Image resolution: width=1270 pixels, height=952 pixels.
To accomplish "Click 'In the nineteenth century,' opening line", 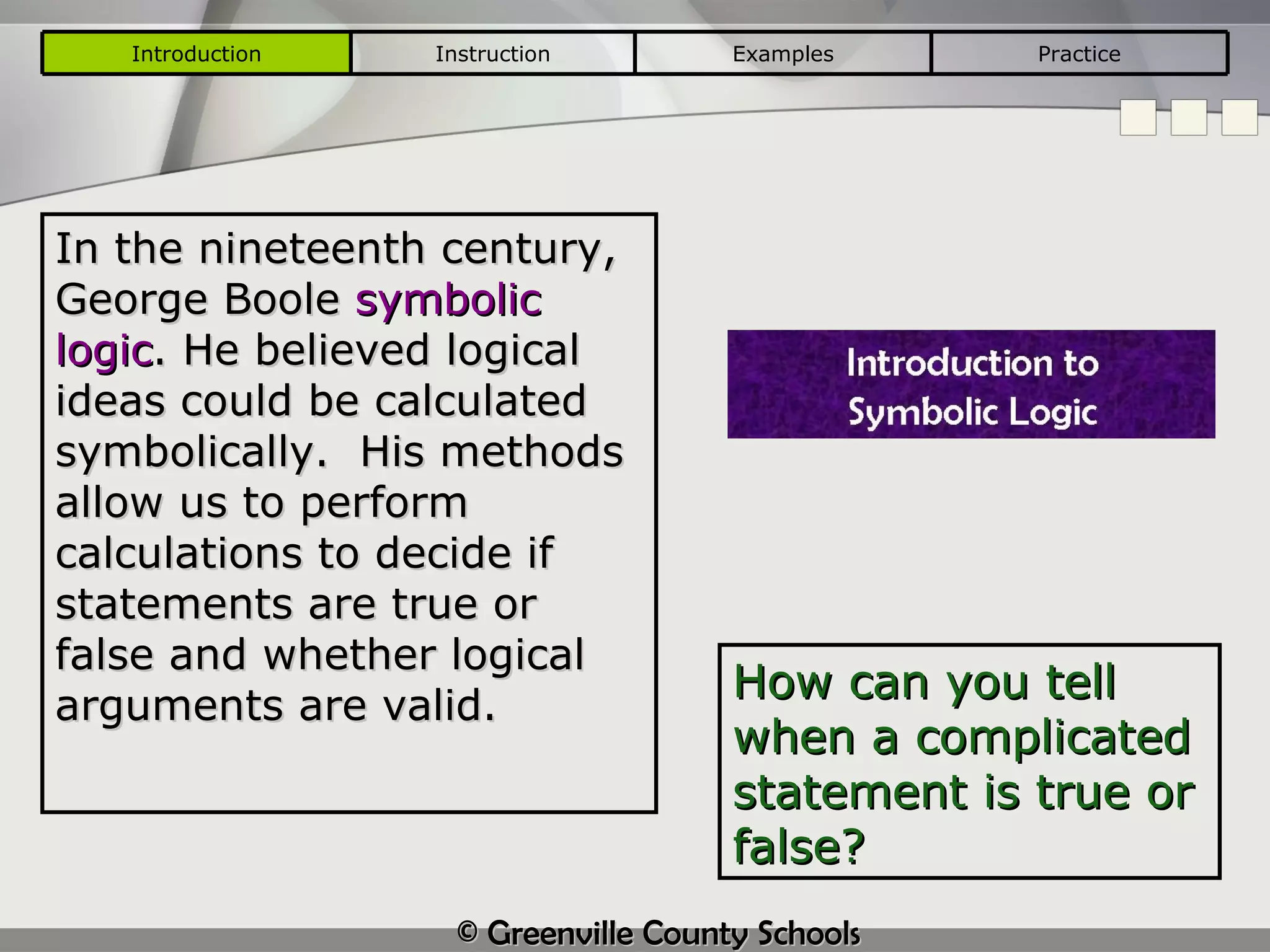I will (335, 249).
